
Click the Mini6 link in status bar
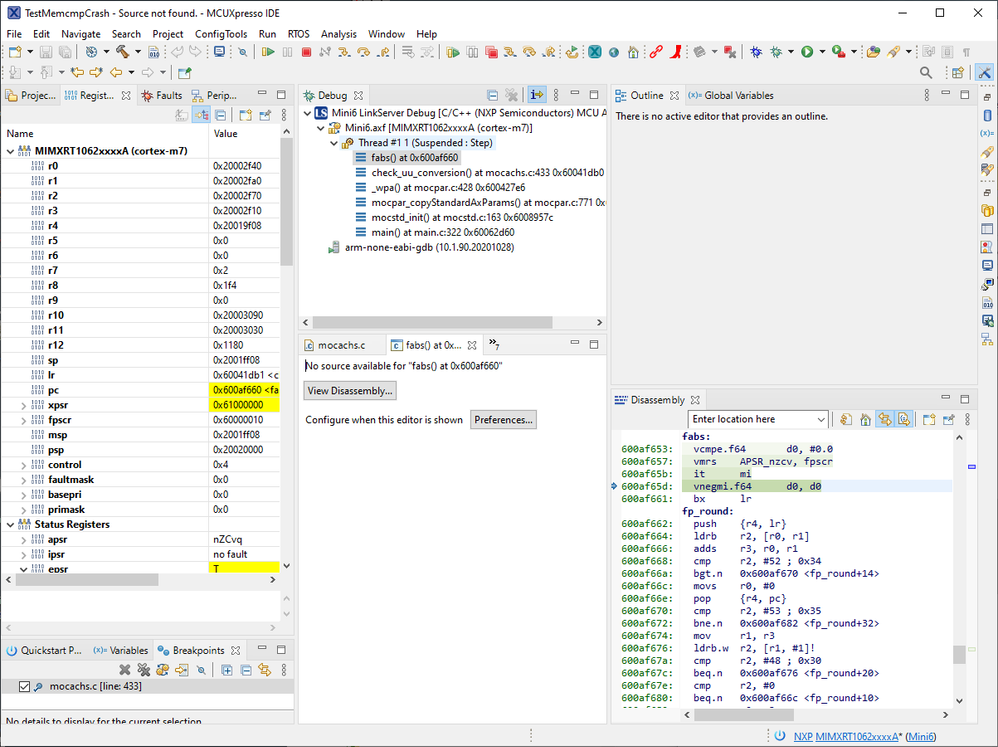tap(922, 736)
